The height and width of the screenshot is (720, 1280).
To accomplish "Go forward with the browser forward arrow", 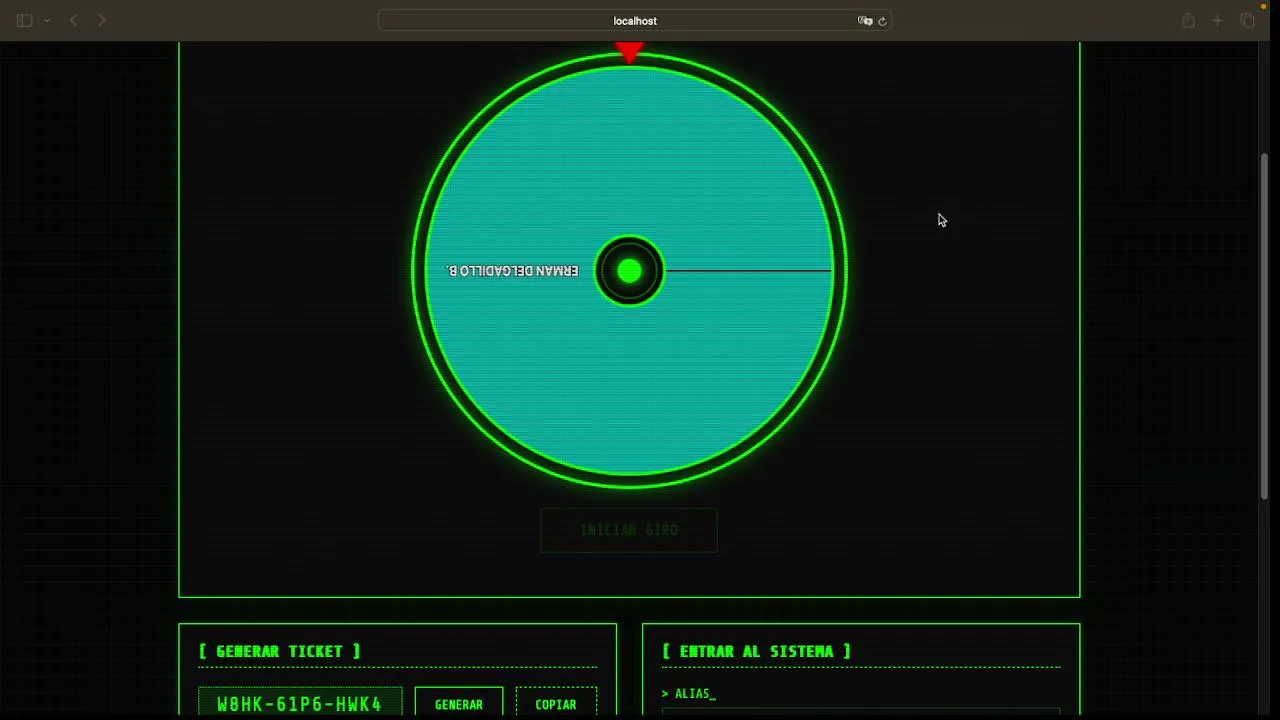I will 101,20.
